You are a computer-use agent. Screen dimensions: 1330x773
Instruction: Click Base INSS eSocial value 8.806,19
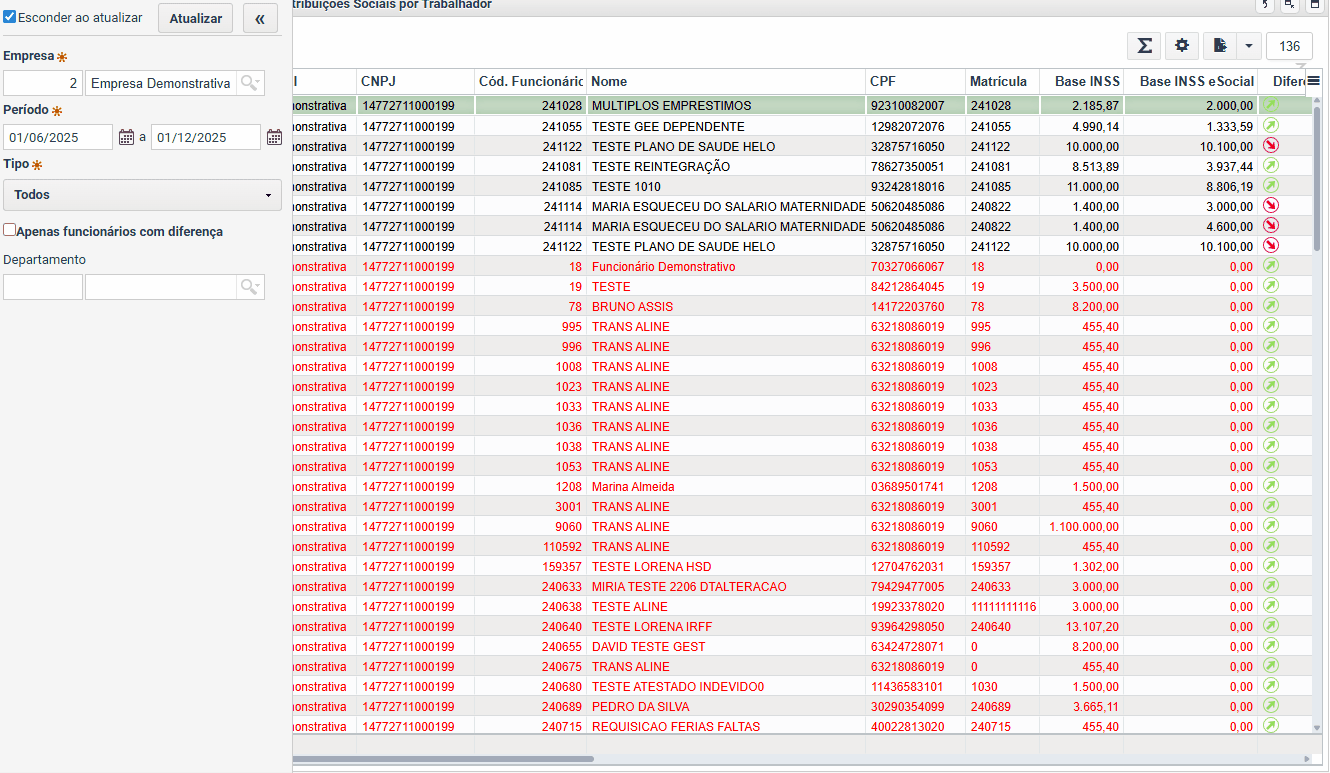(x=1191, y=186)
